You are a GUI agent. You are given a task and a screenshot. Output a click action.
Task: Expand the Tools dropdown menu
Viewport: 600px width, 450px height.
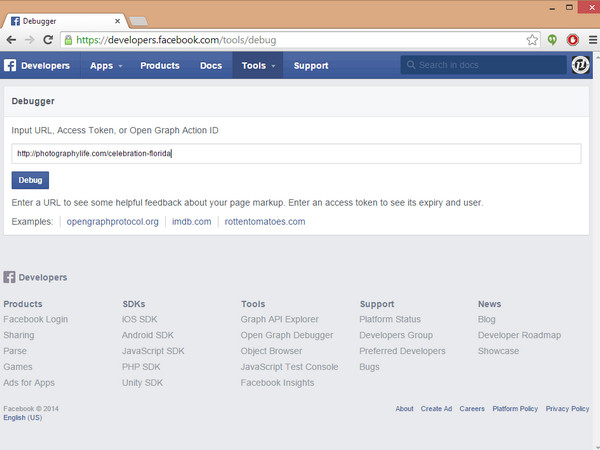[258, 66]
